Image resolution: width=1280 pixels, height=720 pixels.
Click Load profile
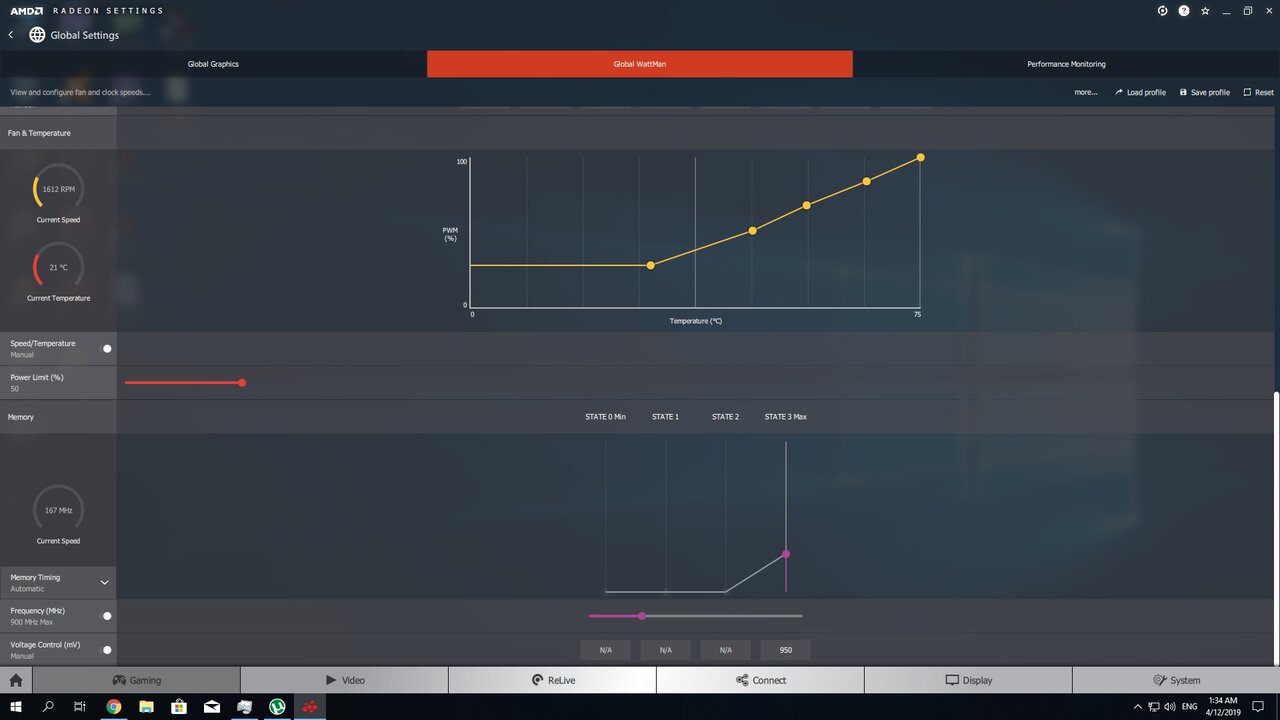(x=1140, y=92)
